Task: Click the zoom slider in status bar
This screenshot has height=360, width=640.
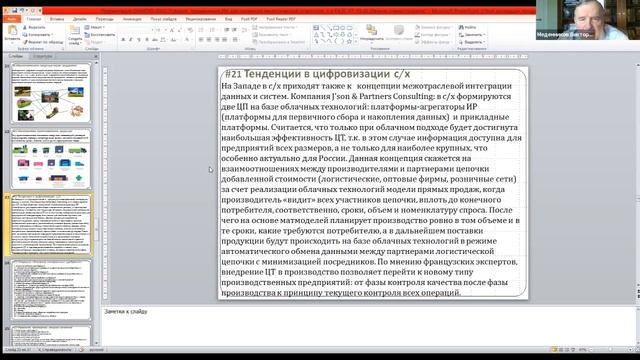Action: [x=610, y=350]
